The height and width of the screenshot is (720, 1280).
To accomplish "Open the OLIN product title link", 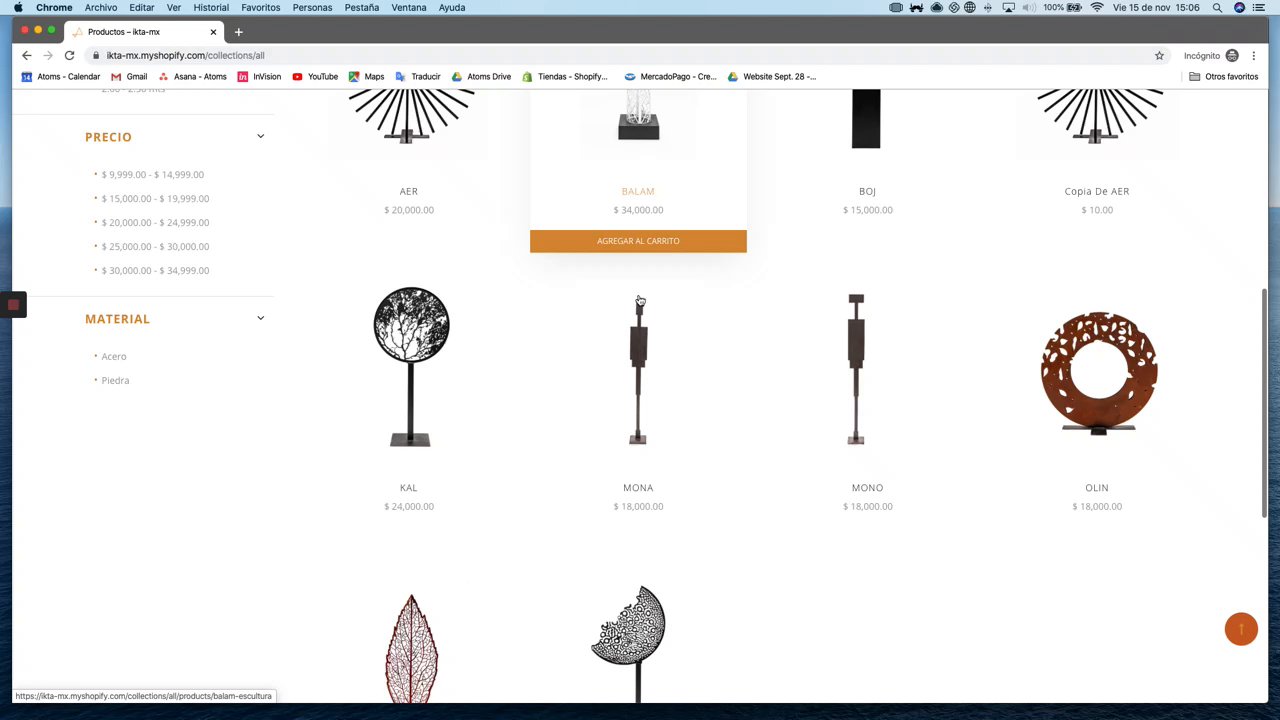I will [x=1097, y=488].
